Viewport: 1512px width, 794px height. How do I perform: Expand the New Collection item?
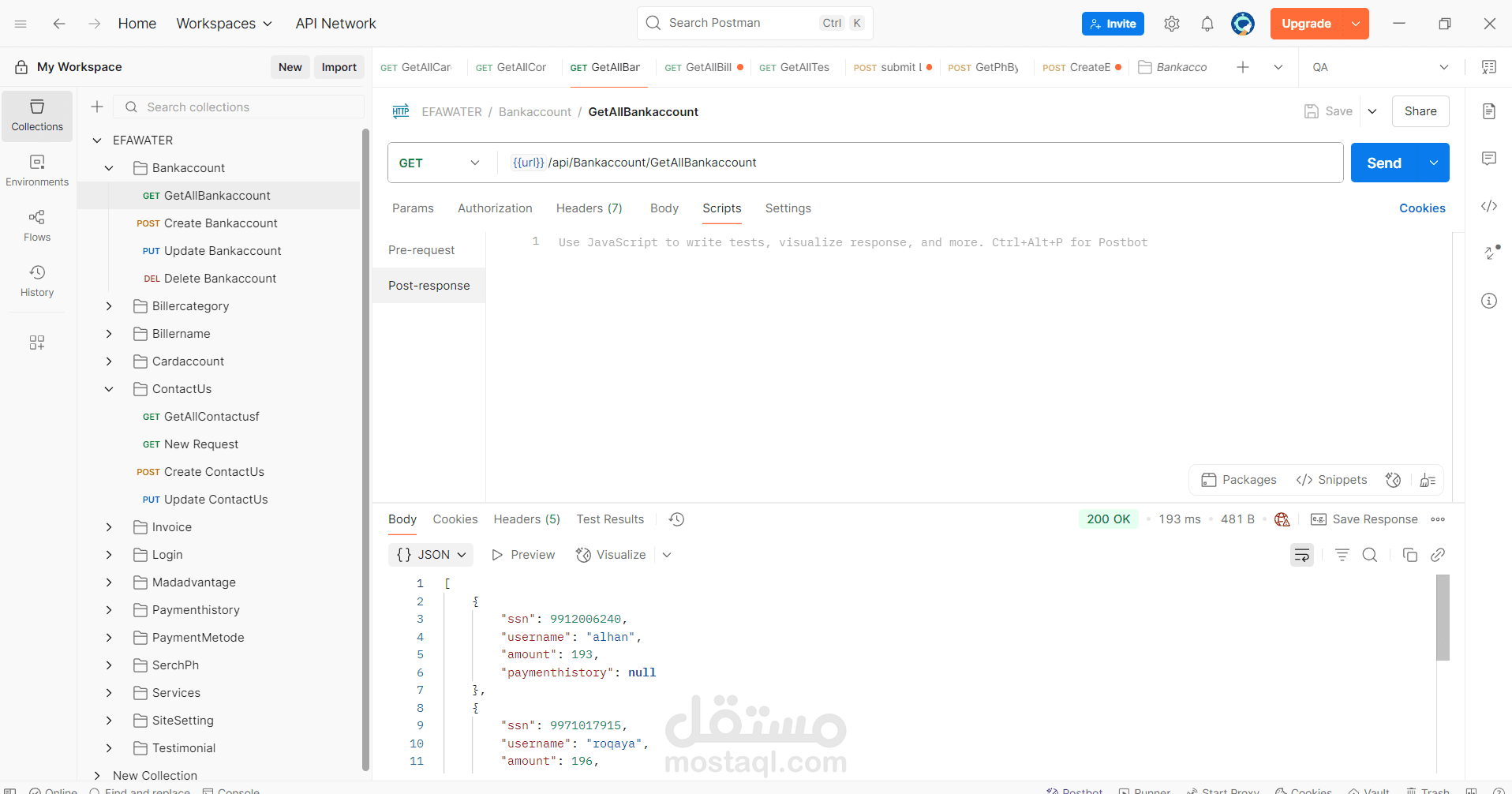point(97,776)
